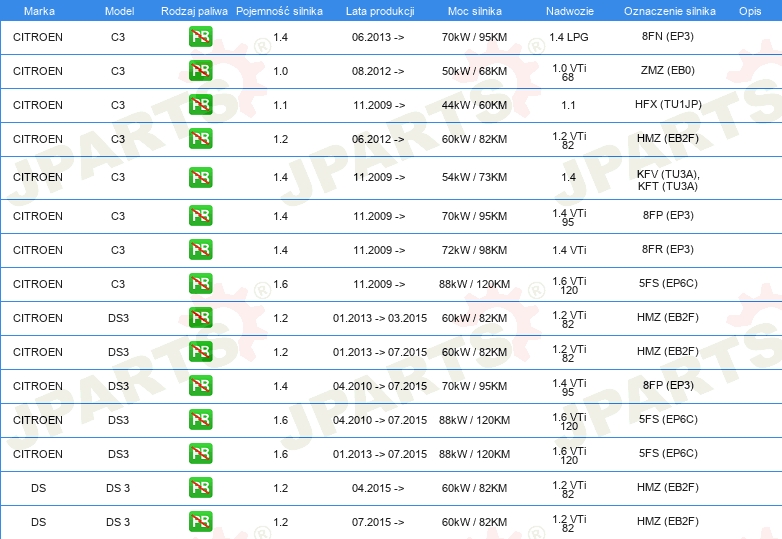Image resolution: width=782 pixels, height=539 pixels.
Task: Click DS 3 model in the 07.2015 row
Action: point(118,522)
